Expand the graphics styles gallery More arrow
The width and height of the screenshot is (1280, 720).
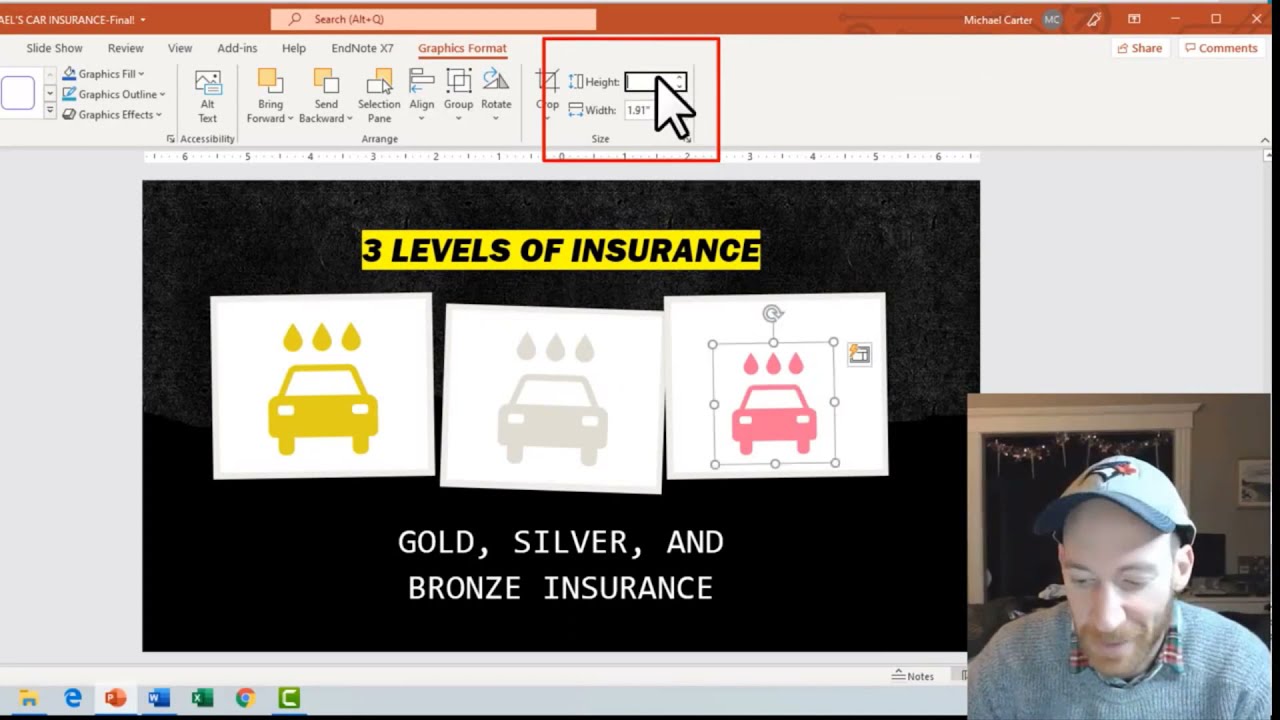[50, 112]
